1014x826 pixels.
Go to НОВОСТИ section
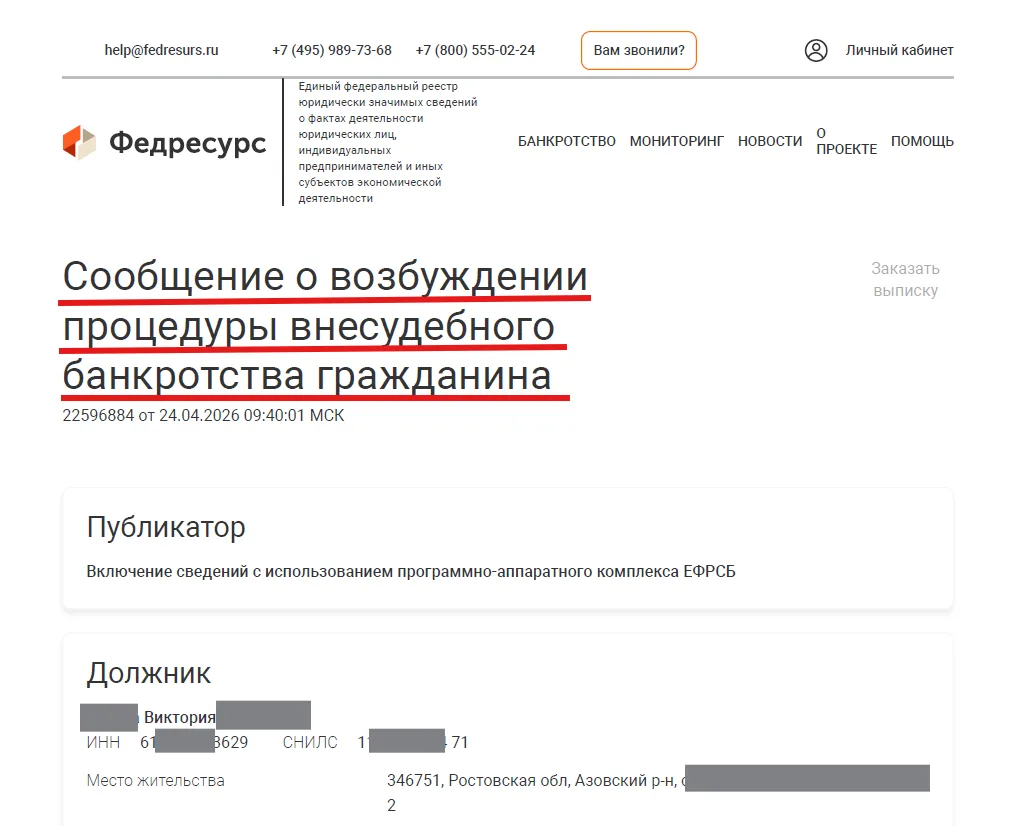(770, 141)
